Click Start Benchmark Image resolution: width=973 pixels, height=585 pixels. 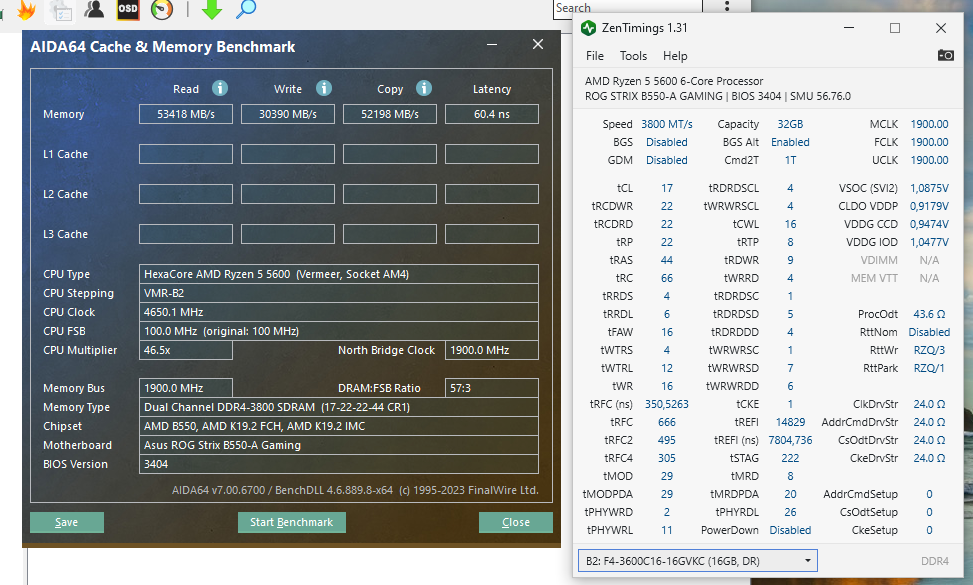point(292,522)
